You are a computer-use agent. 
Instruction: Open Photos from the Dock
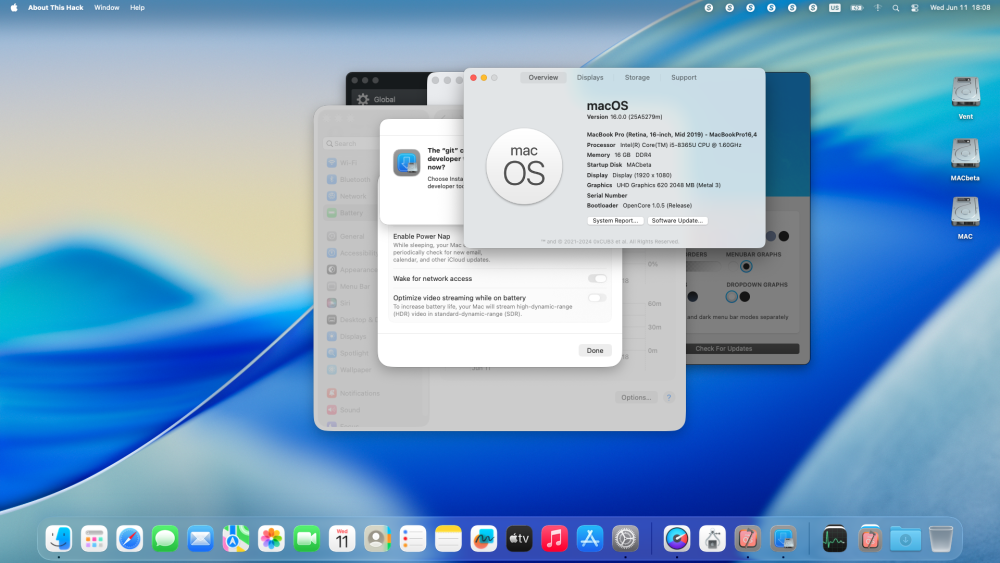pyautogui.click(x=271, y=539)
